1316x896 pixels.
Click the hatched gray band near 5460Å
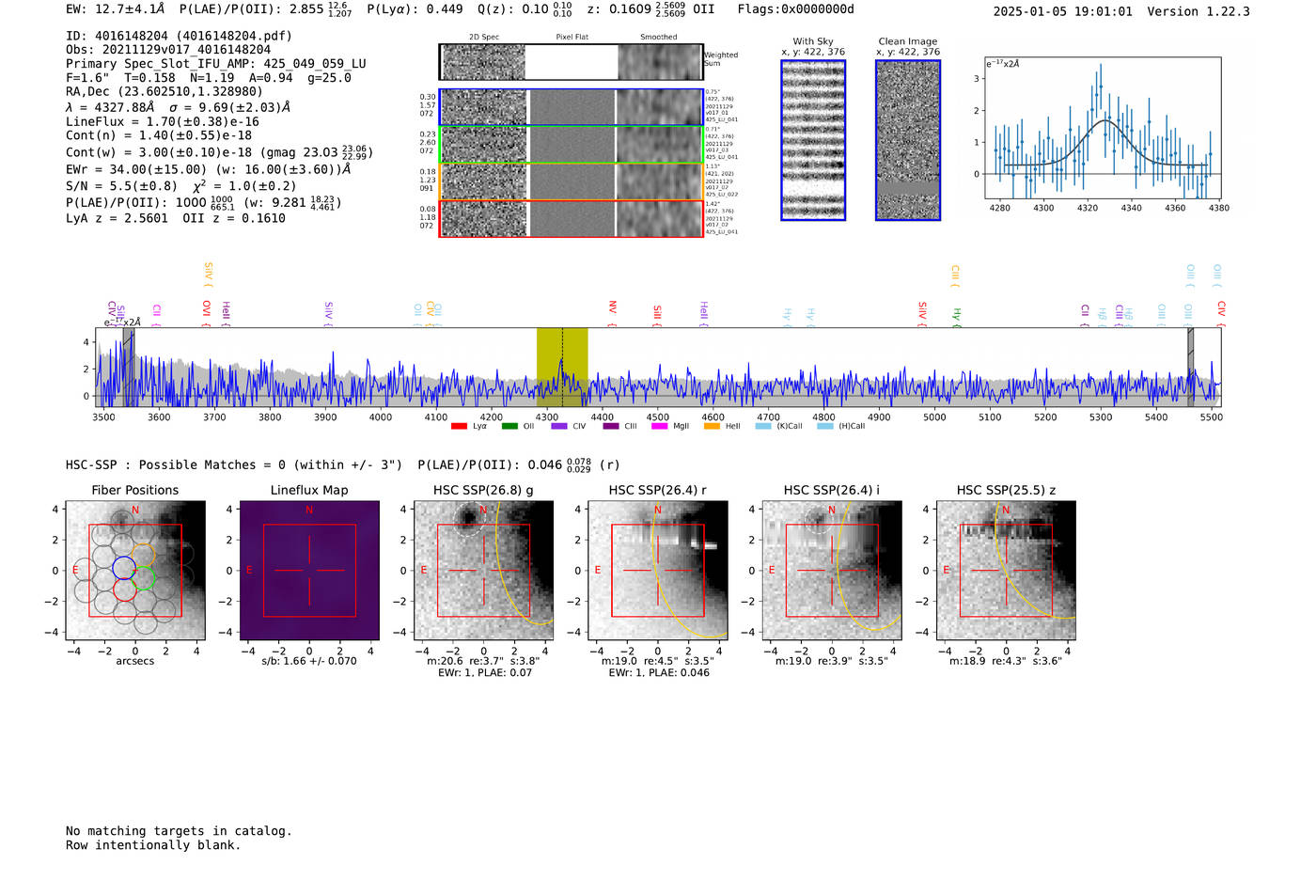[1190, 368]
